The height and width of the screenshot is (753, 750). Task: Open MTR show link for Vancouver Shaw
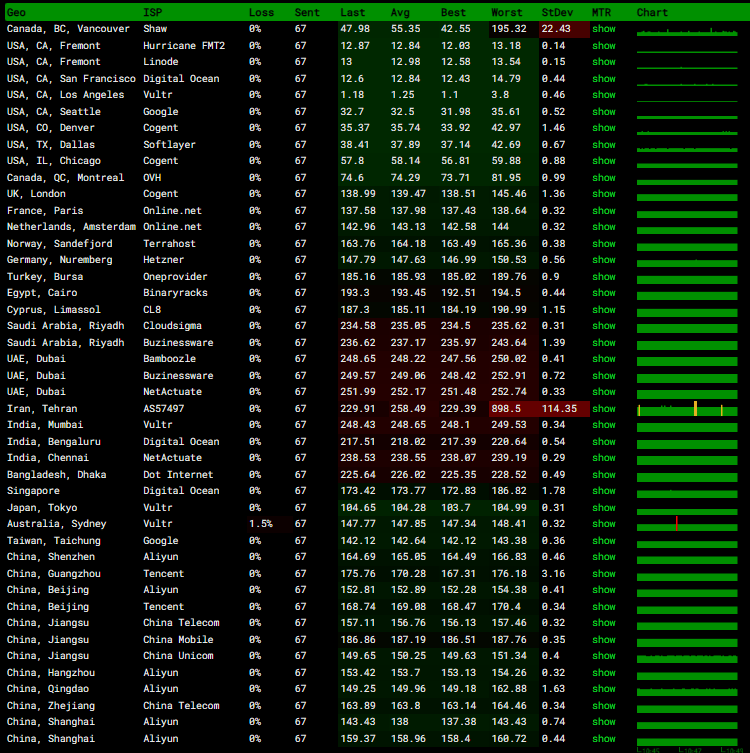coord(604,29)
